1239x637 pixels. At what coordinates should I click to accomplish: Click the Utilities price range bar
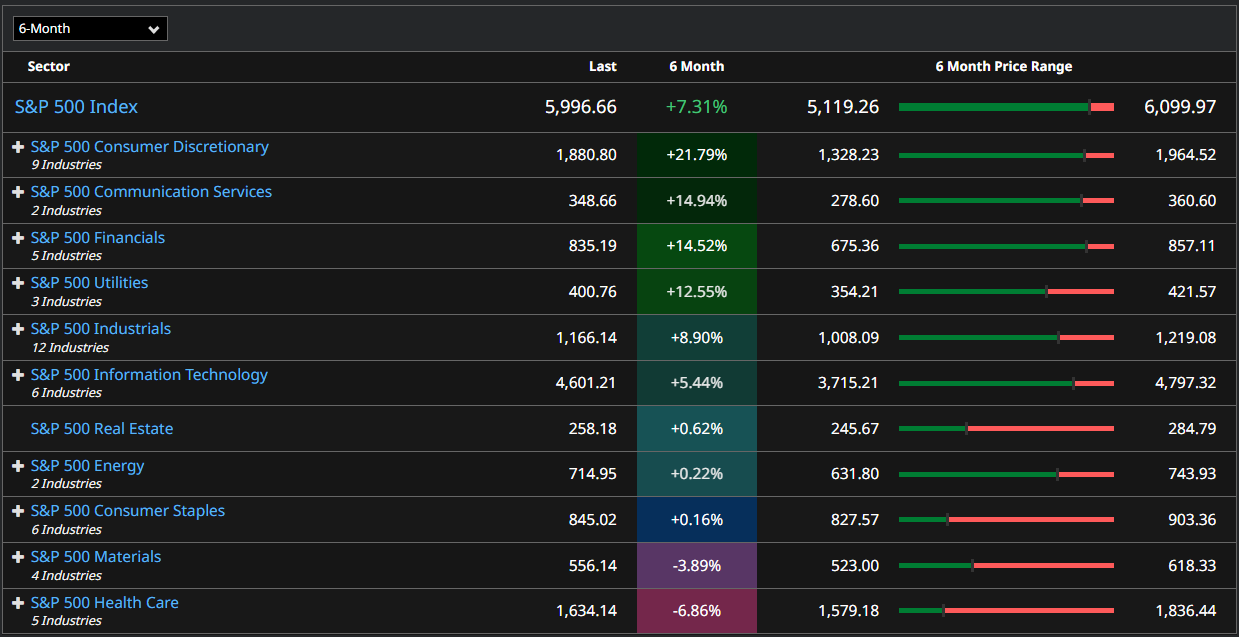[x=1006, y=292]
